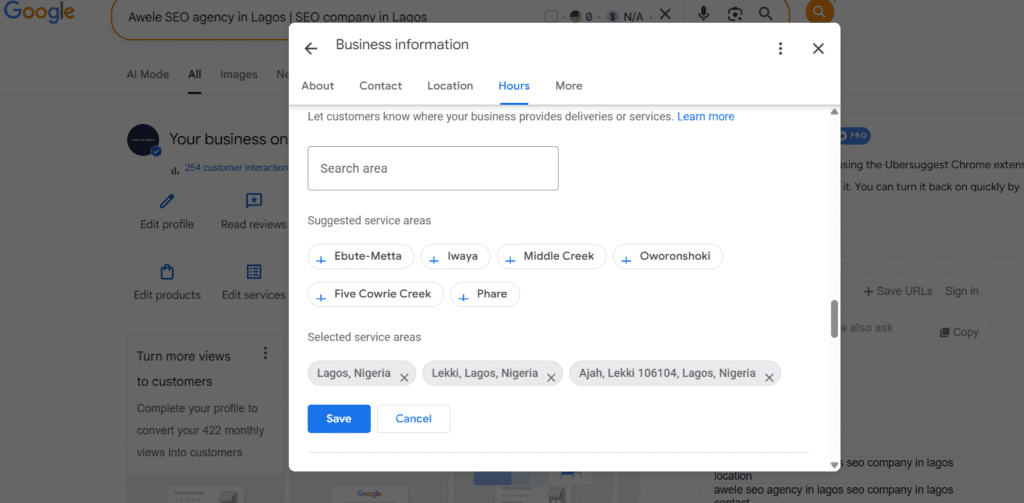Add Ebute-Metta suggested service area
1024x503 pixels.
360,256
